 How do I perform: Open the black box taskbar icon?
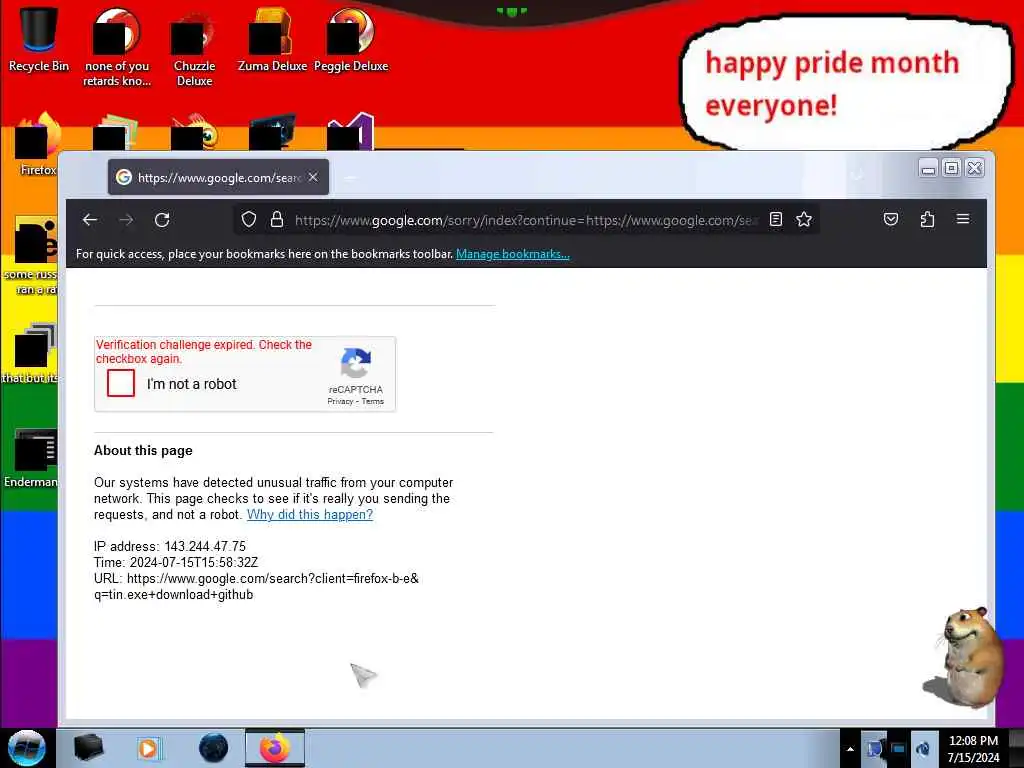[x=88, y=748]
